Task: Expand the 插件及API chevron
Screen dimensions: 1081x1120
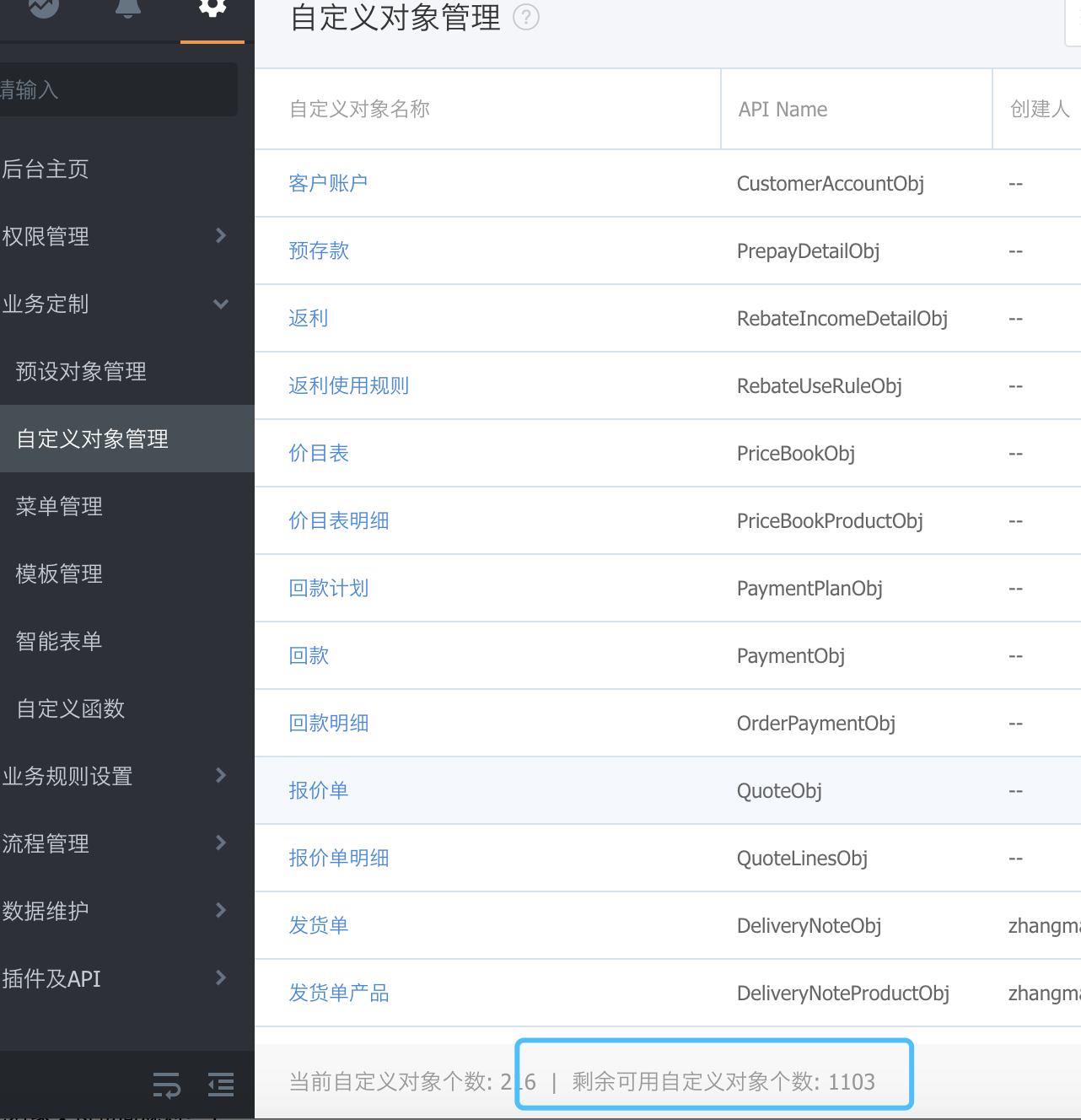Action: click(221, 977)
